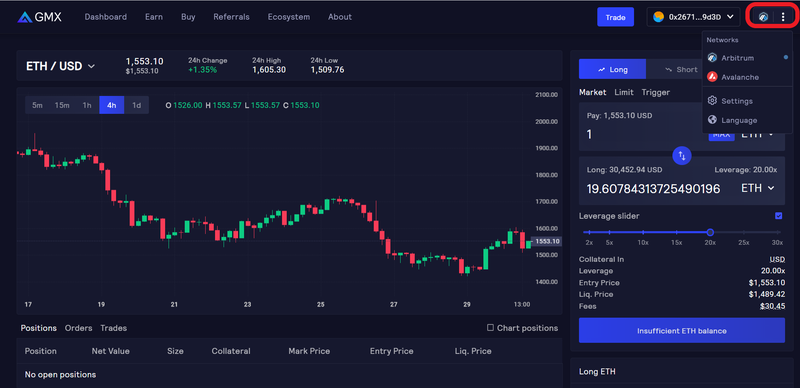Open the Positions tab
This screenshot has height=388, width=800.
[39, 328]
